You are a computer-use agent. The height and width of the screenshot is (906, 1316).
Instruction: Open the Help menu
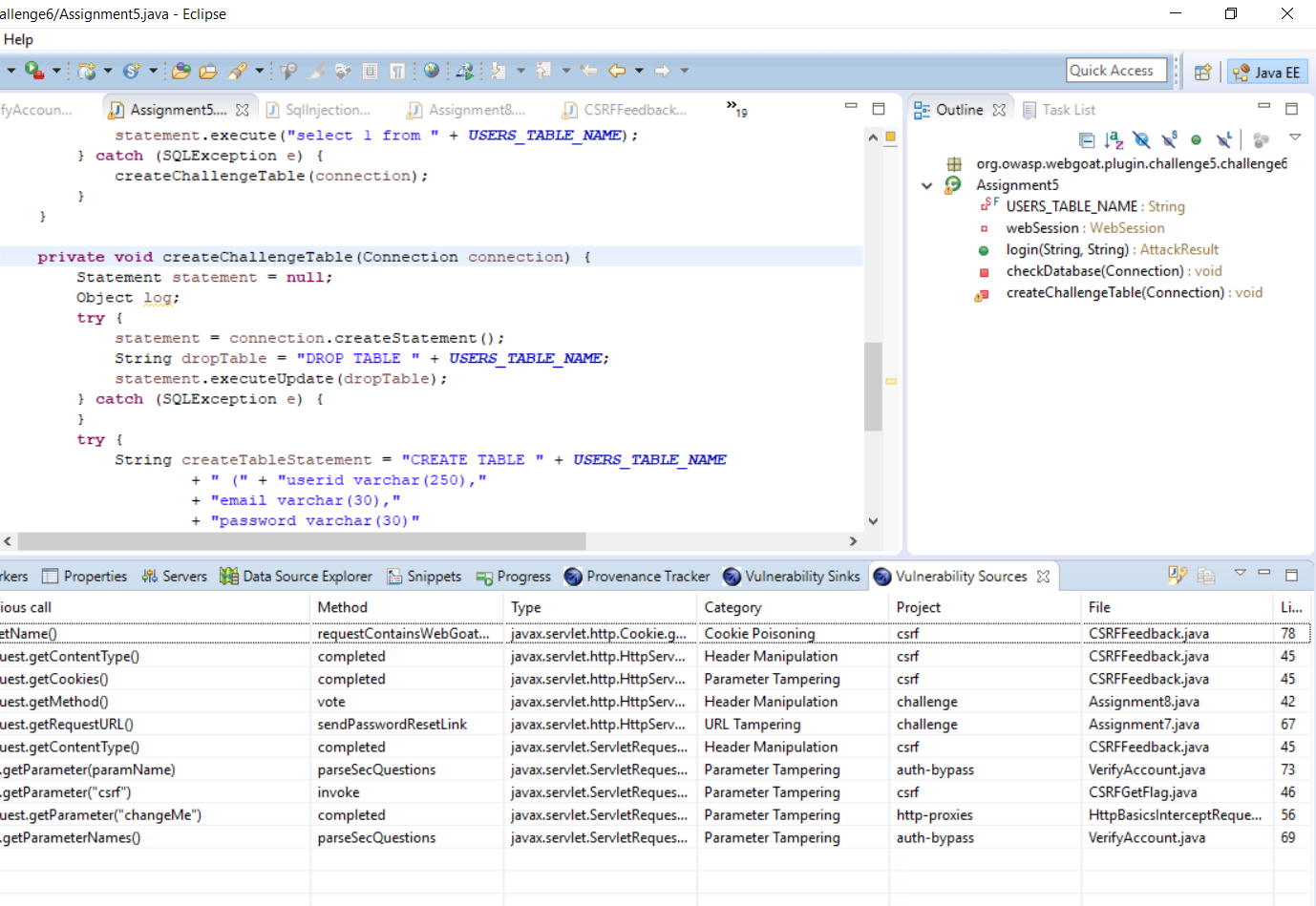click(x=17, y=39)
